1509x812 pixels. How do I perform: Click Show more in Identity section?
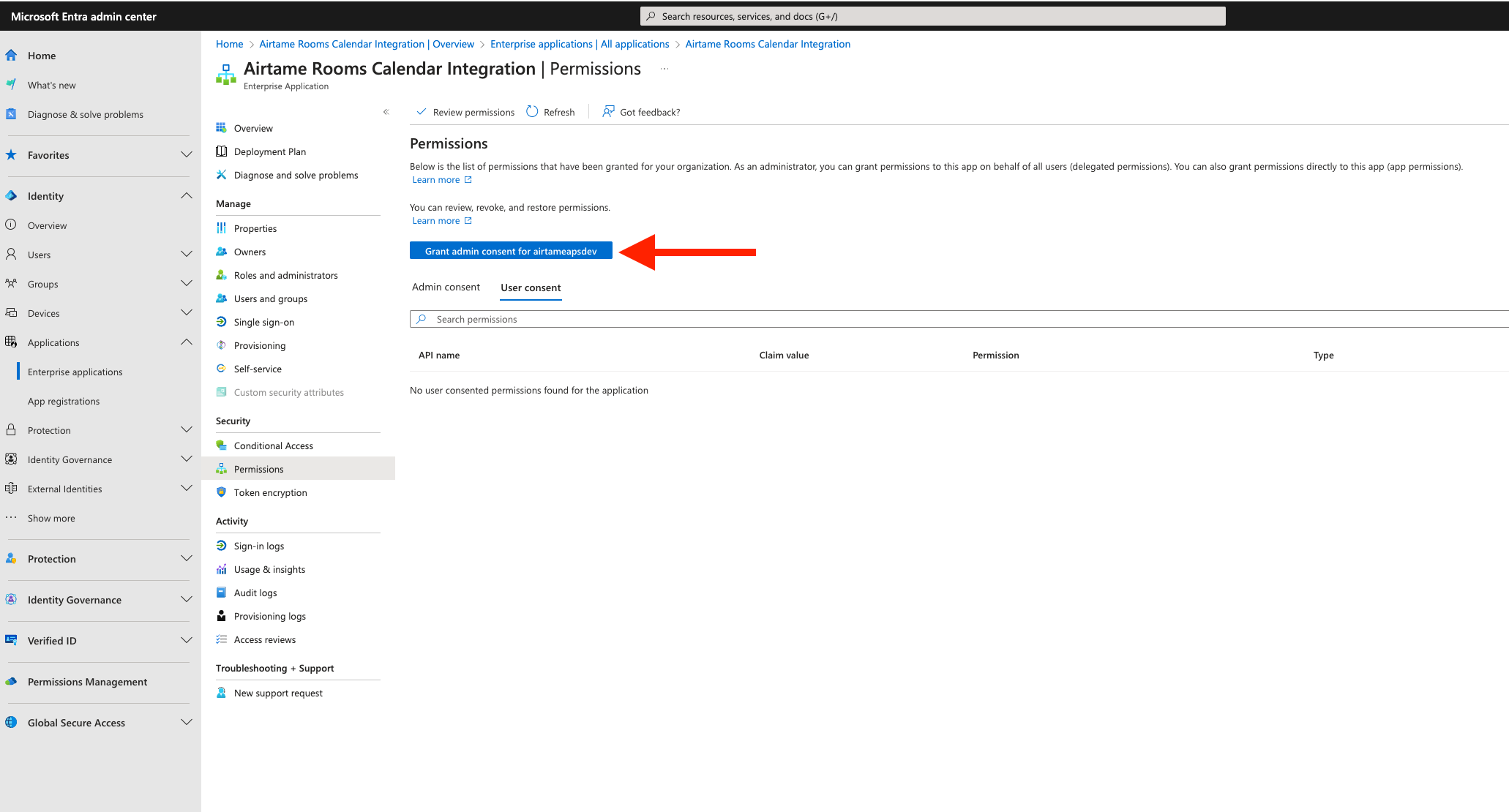coord(51,518)
